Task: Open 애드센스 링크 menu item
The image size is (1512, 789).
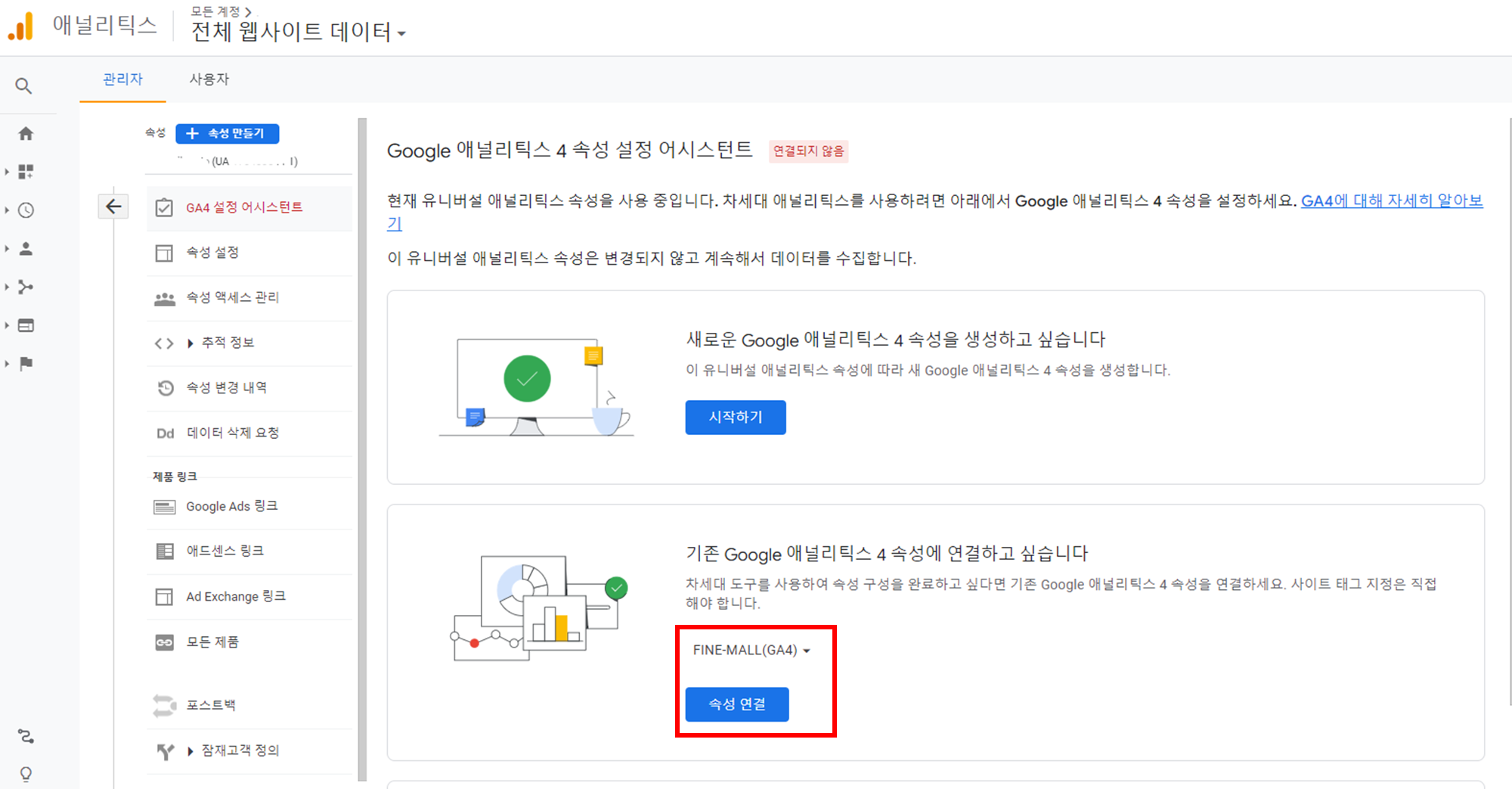Action: (x=249, y=551)
